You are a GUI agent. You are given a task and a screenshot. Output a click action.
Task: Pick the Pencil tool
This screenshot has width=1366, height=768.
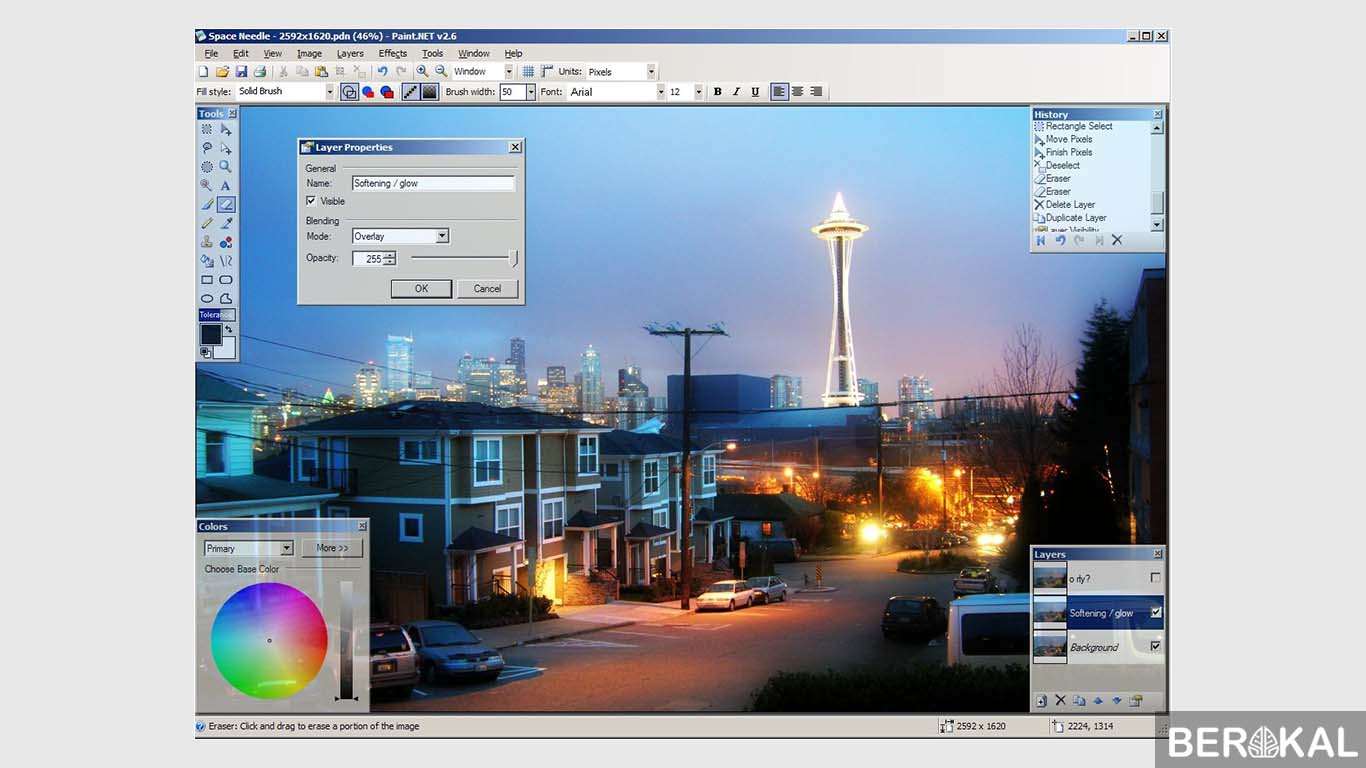click(x=207, y=224)
